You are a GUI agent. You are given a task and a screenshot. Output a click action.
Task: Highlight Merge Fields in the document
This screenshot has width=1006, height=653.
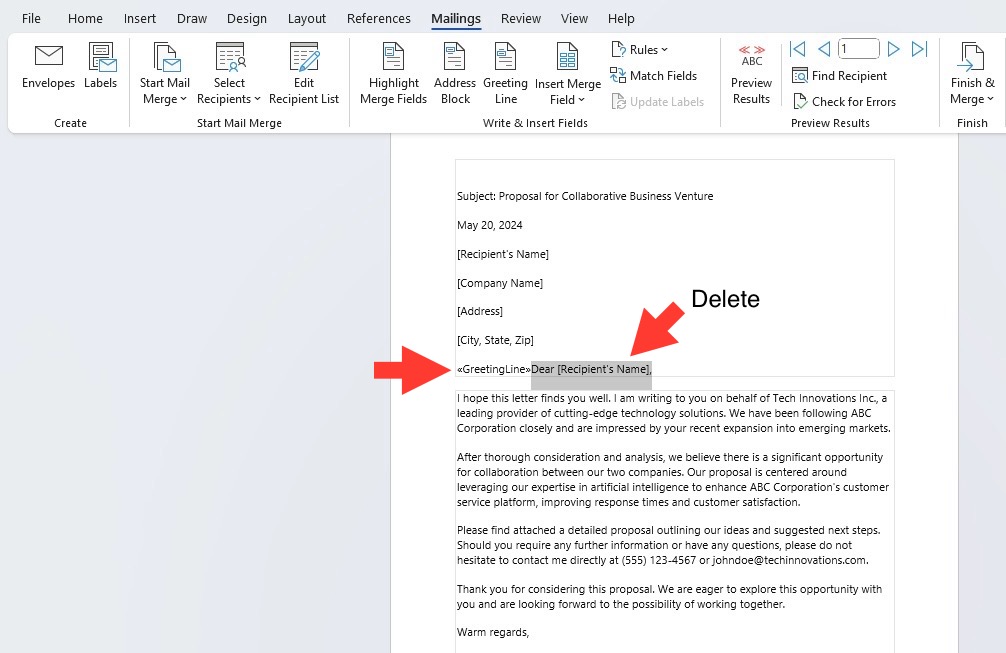[x=393, y=74]
